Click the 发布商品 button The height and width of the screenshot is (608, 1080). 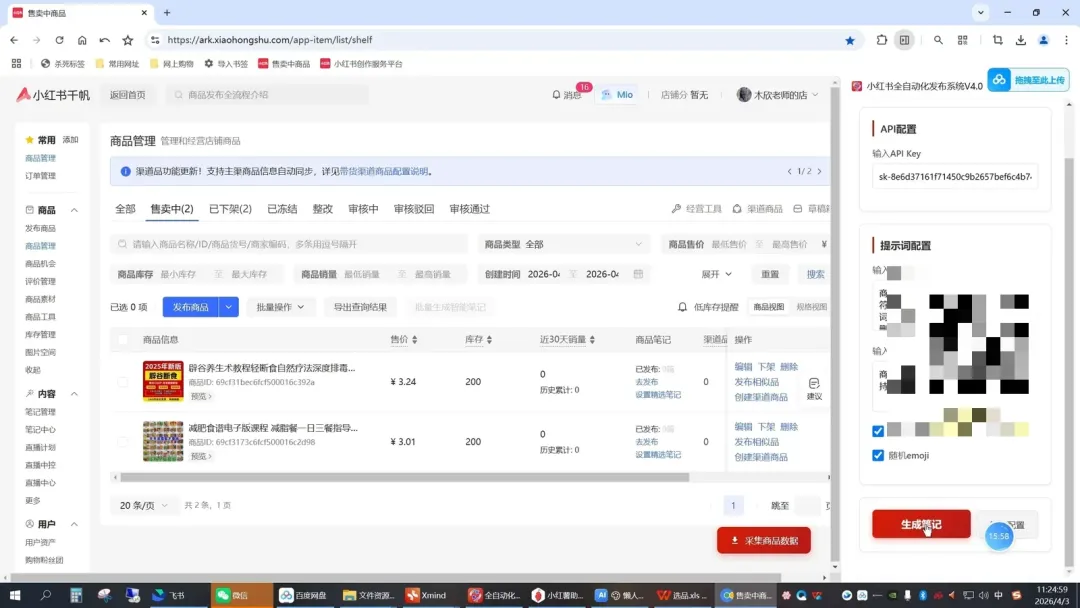click(x=191, y=307)
